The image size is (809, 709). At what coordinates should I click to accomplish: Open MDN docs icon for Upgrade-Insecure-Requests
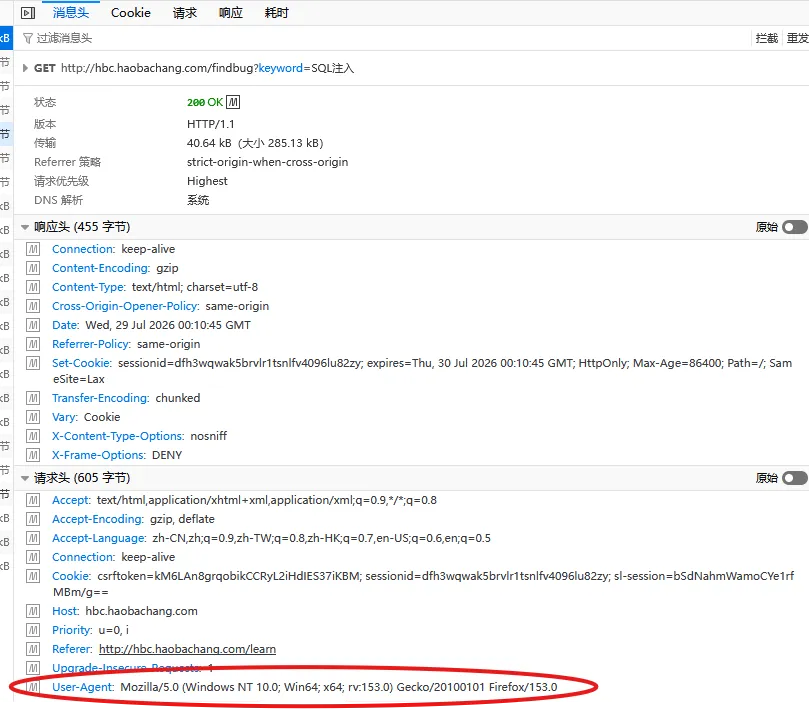(x=33, y=668)
